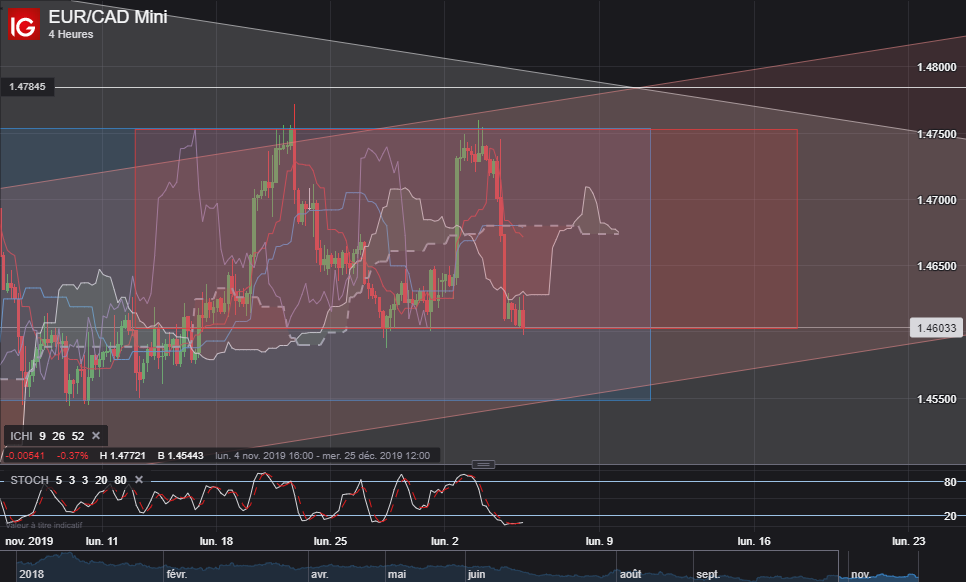
Task: Click avr. in the history navigator
Action: pos(320,574)
